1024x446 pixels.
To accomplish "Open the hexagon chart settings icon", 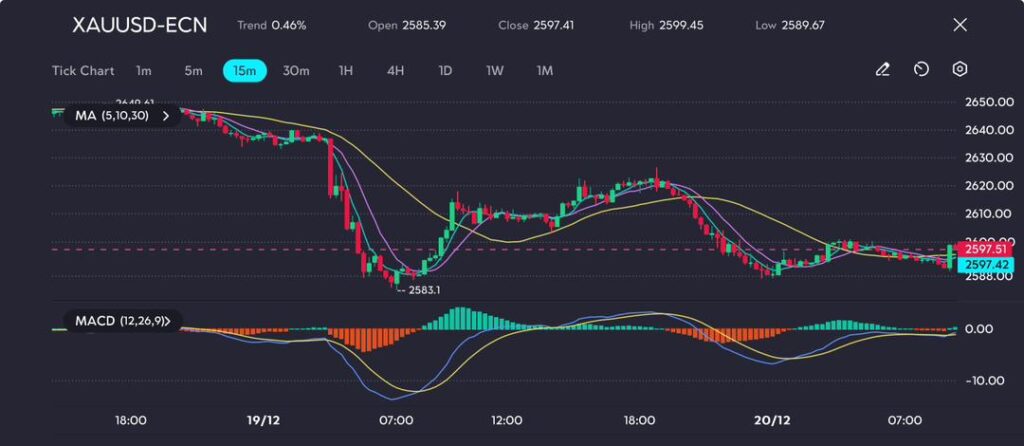I will pyautogui.click(x=960, y=70).
